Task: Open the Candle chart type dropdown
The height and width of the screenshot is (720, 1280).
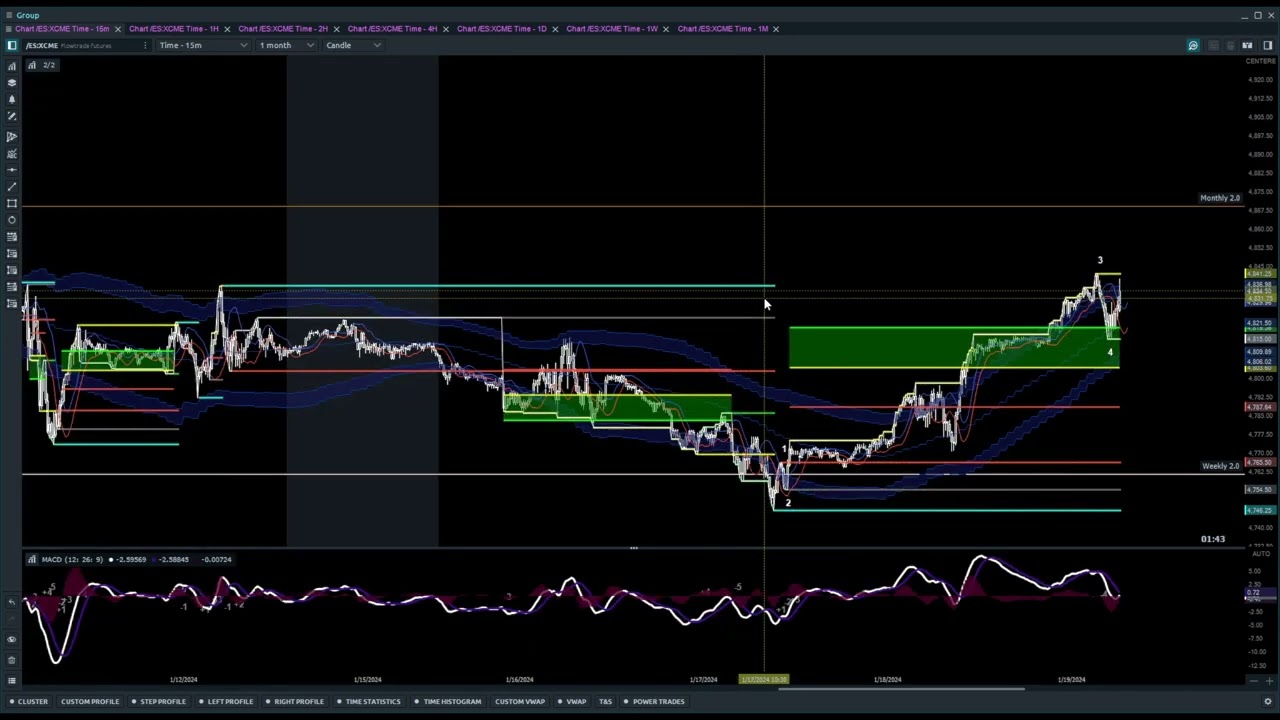Action: point(352,45)
